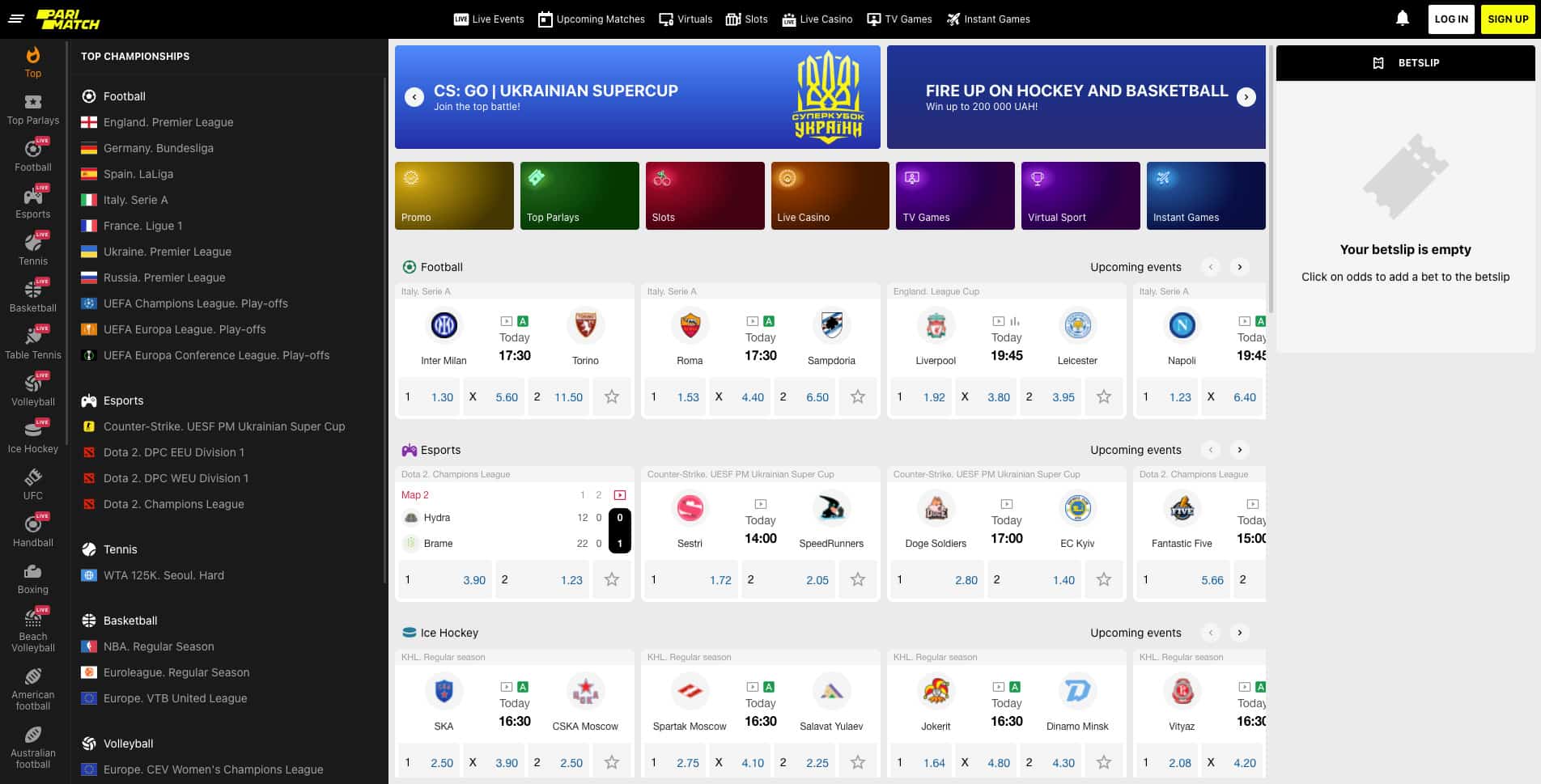Show previous promo banner
Viewport: 1541px width, 784px height.
[x=414, y=97]
